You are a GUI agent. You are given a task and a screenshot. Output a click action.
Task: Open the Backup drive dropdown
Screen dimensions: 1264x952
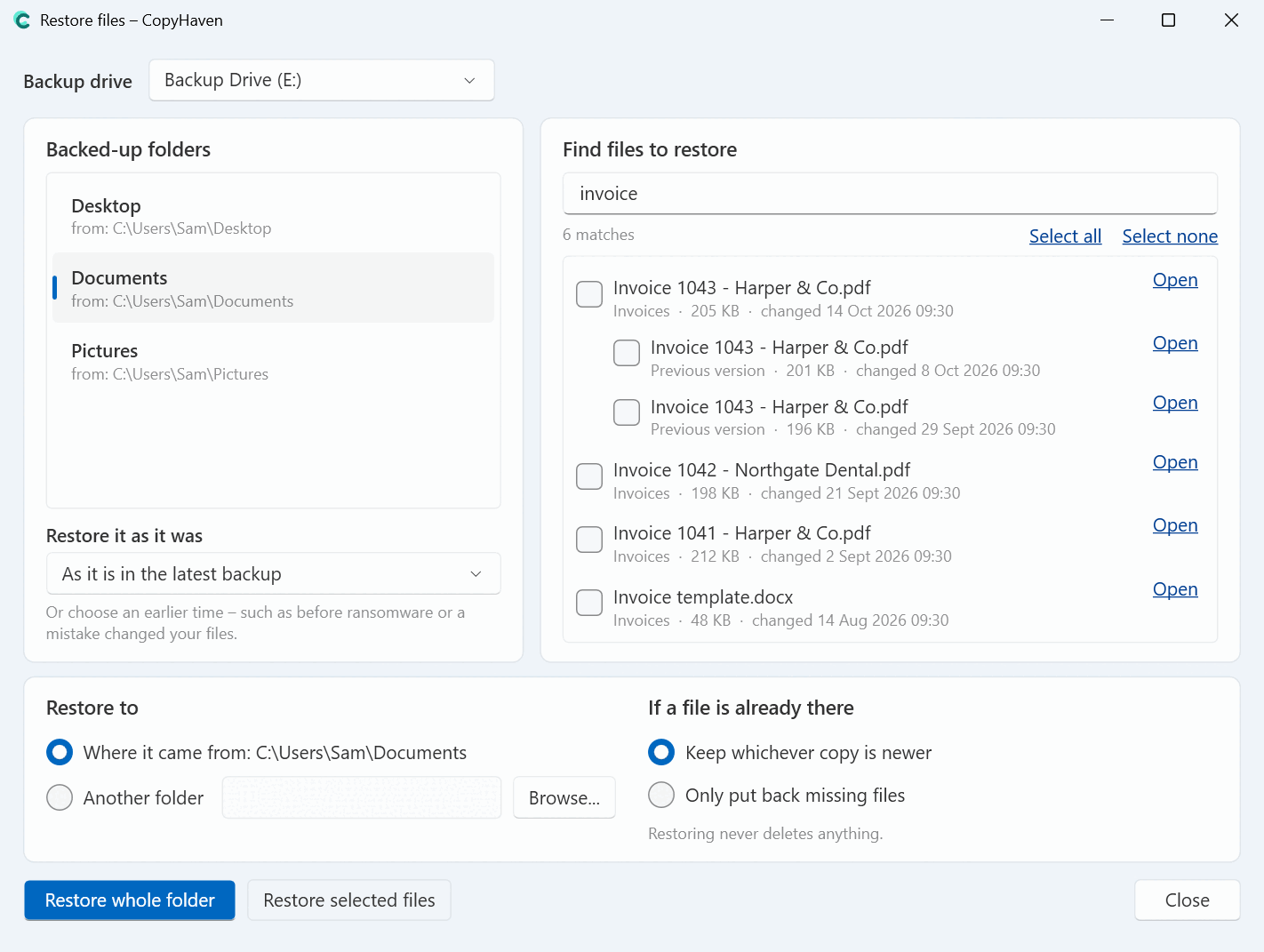click(x=322, y=80)
